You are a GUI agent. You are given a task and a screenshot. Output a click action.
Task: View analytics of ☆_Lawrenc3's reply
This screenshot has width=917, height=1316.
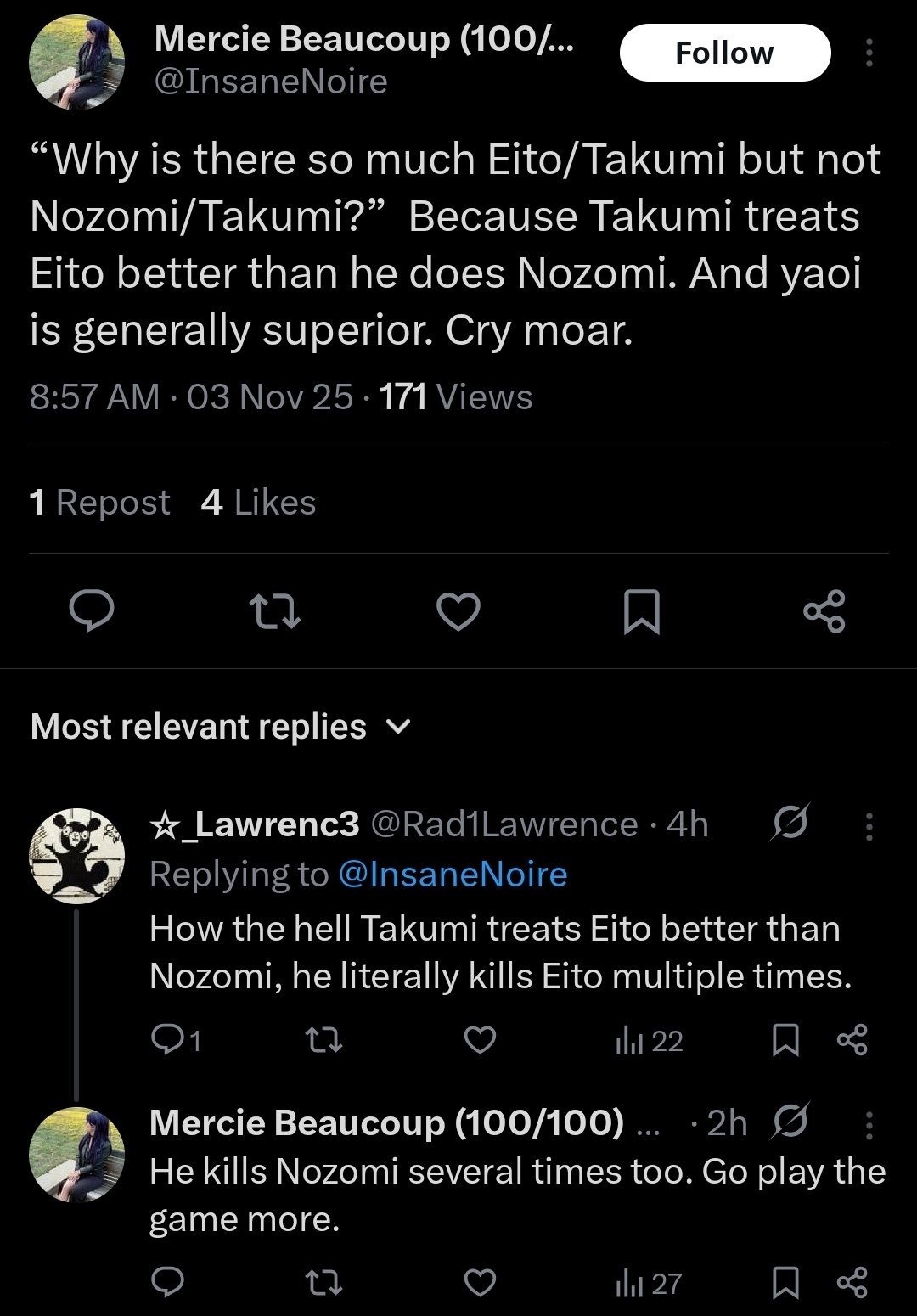[x=650, y=1041]
